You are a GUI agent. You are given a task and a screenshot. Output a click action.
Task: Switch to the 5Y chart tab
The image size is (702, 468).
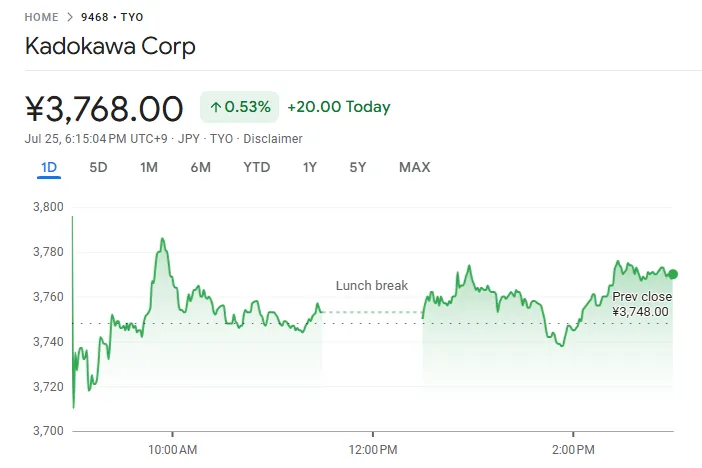tap(358, 167)
